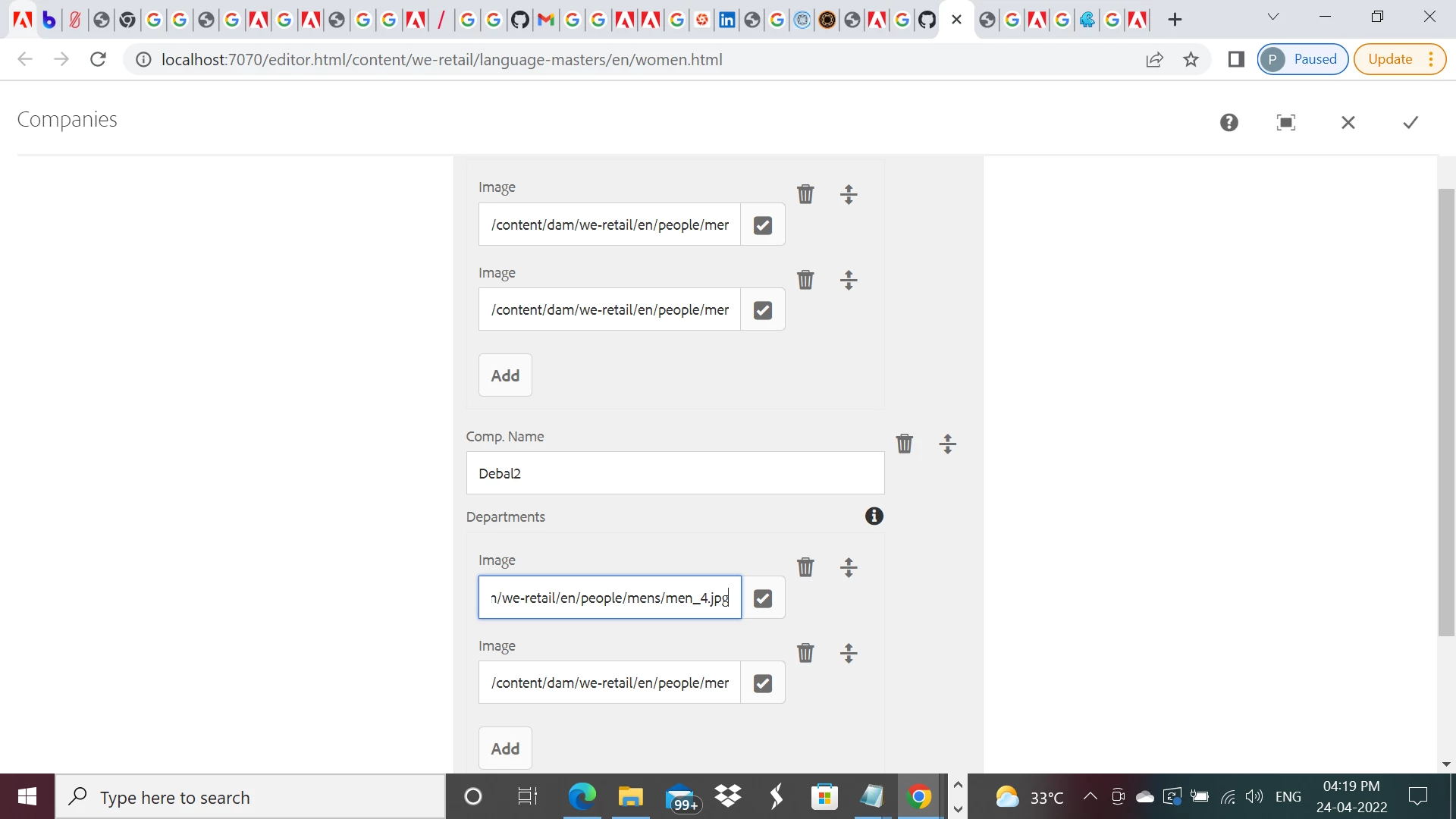Screen dimensions: 1456x819
Task: Switch to the Gmail browser tab
Action: 546,20
